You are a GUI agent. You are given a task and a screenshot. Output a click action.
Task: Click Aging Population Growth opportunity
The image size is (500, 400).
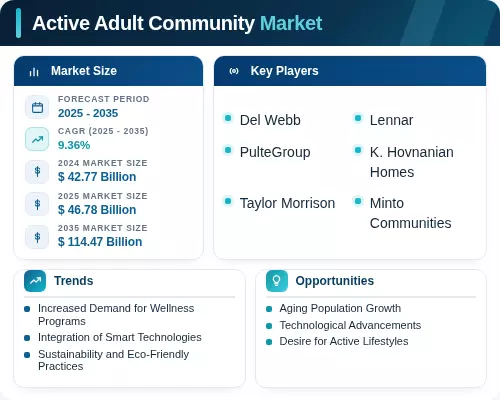[340, 308]
